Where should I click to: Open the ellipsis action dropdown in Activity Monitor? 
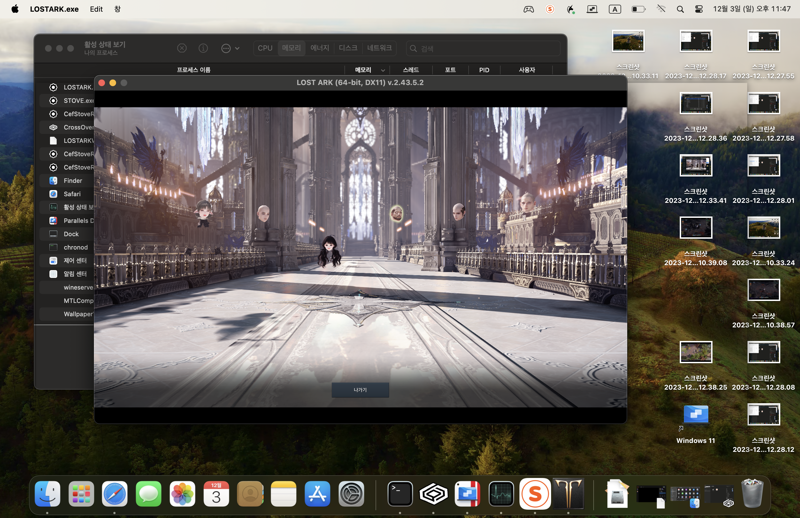point(230,48)
